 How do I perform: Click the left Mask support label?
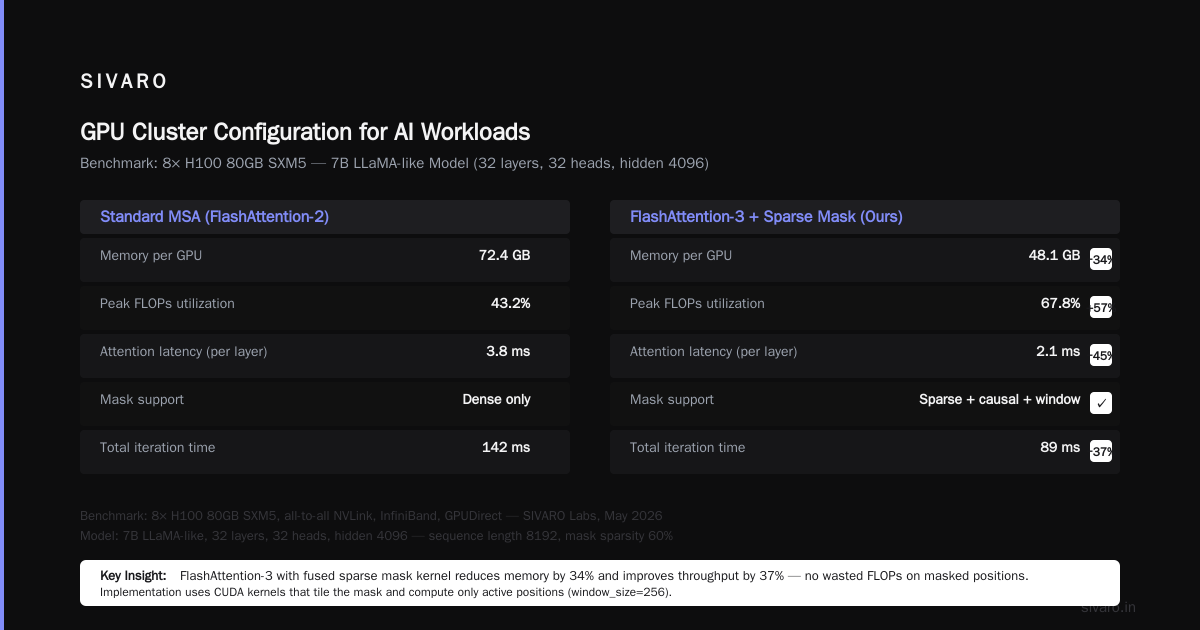[142, 400]
